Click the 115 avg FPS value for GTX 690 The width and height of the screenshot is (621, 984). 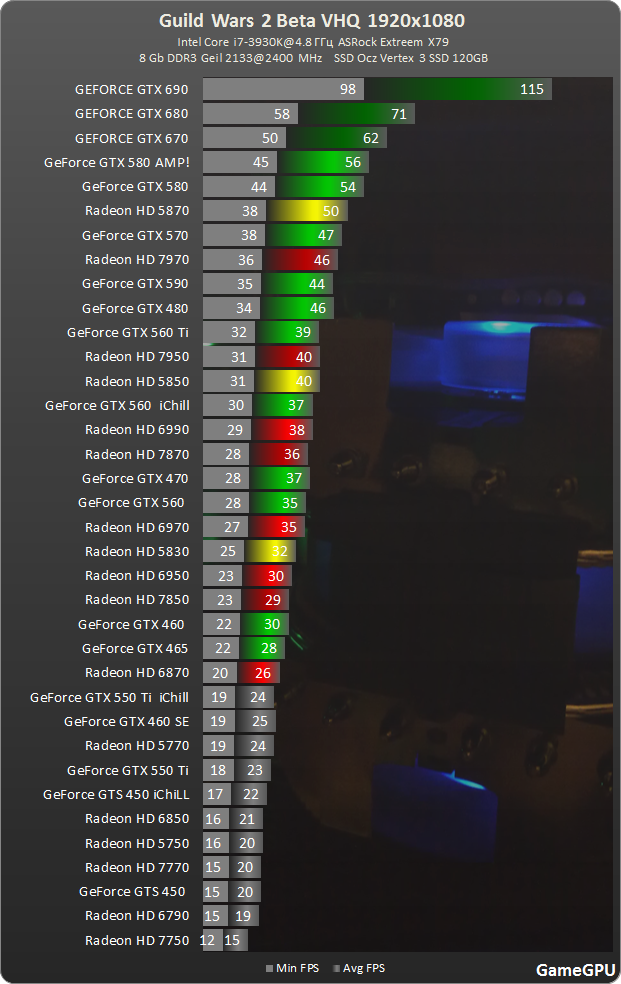point(531,90)
